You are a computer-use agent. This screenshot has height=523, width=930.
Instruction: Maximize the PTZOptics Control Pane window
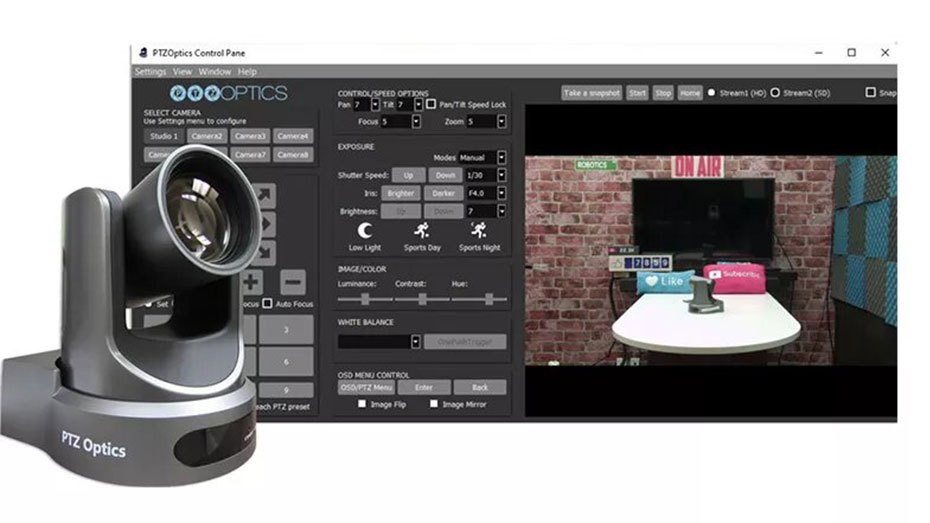tap(852, 53)
